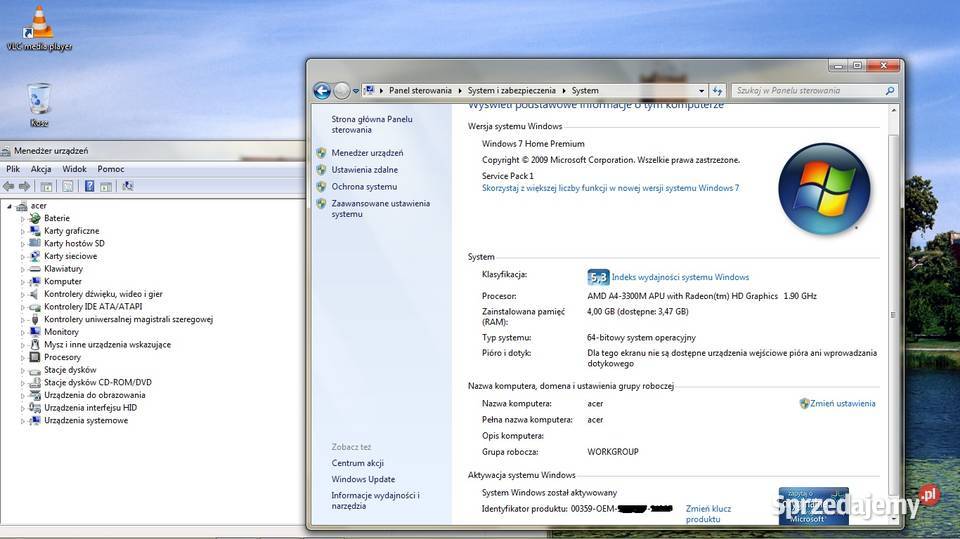Click the Baterie device icon
This screenshot has width=960, height=539.
(x=35, y=218)
